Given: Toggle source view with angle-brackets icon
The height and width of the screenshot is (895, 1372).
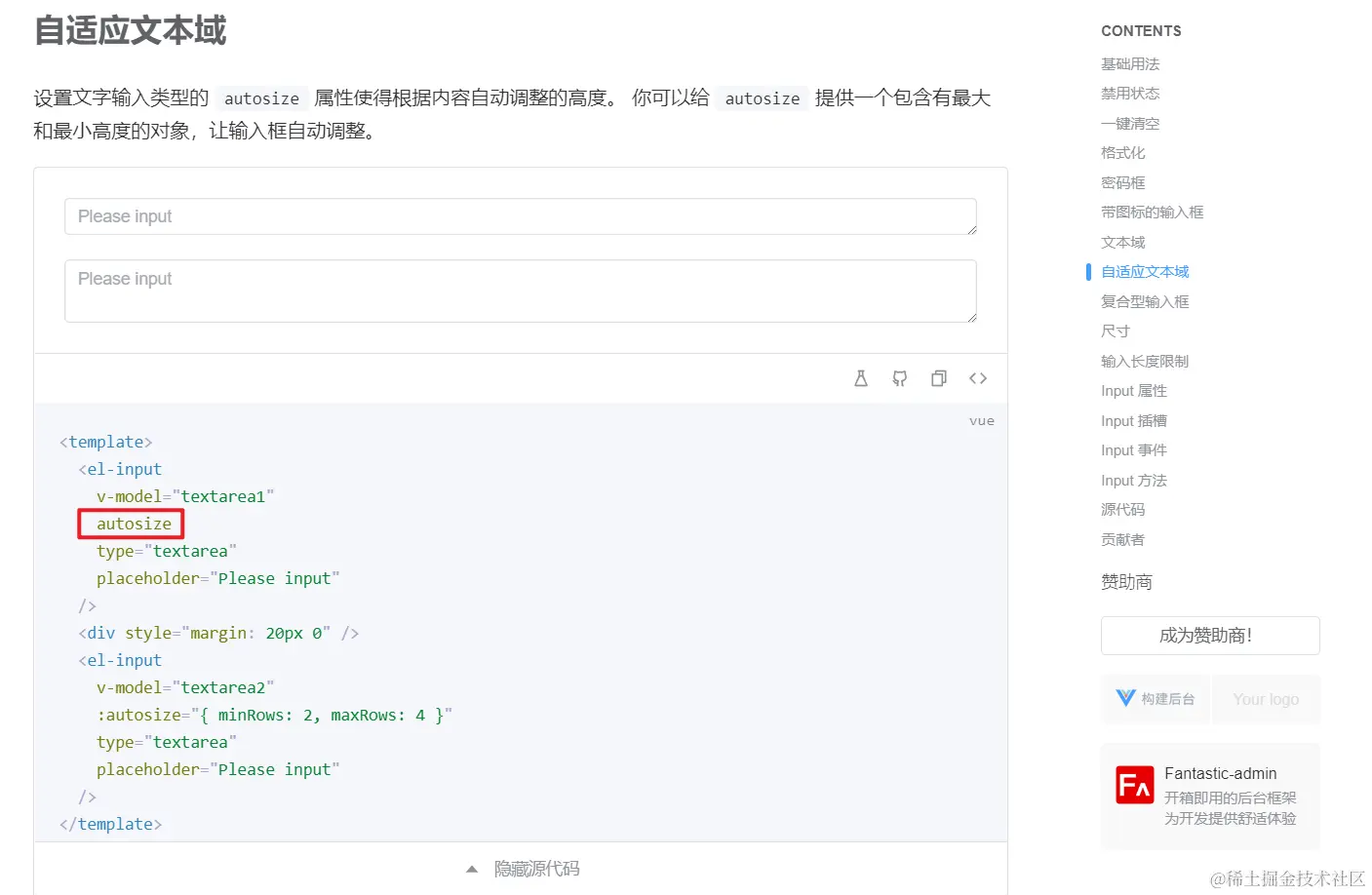Looking at the screenshot, I should point(978,378).
